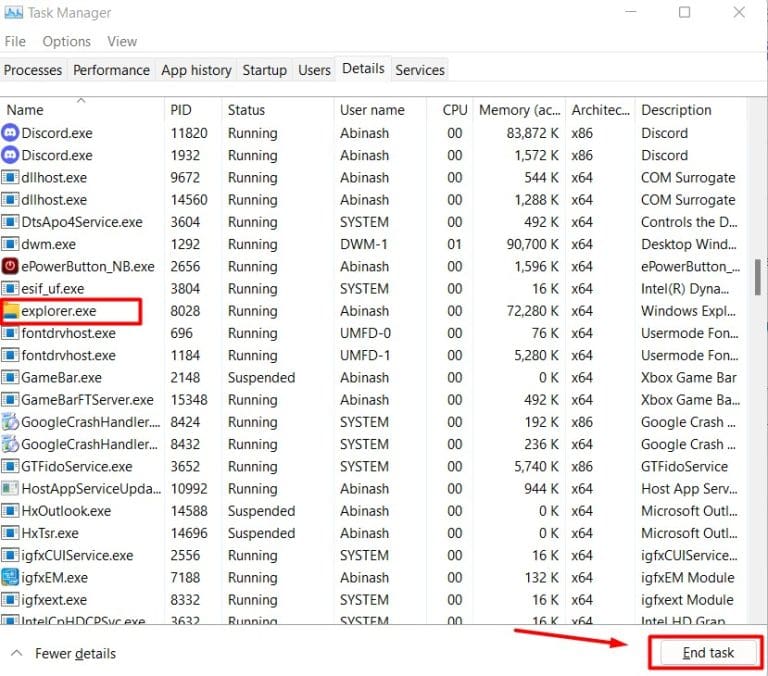Open the File menu

pyautogui.click(x=15, y=42)
